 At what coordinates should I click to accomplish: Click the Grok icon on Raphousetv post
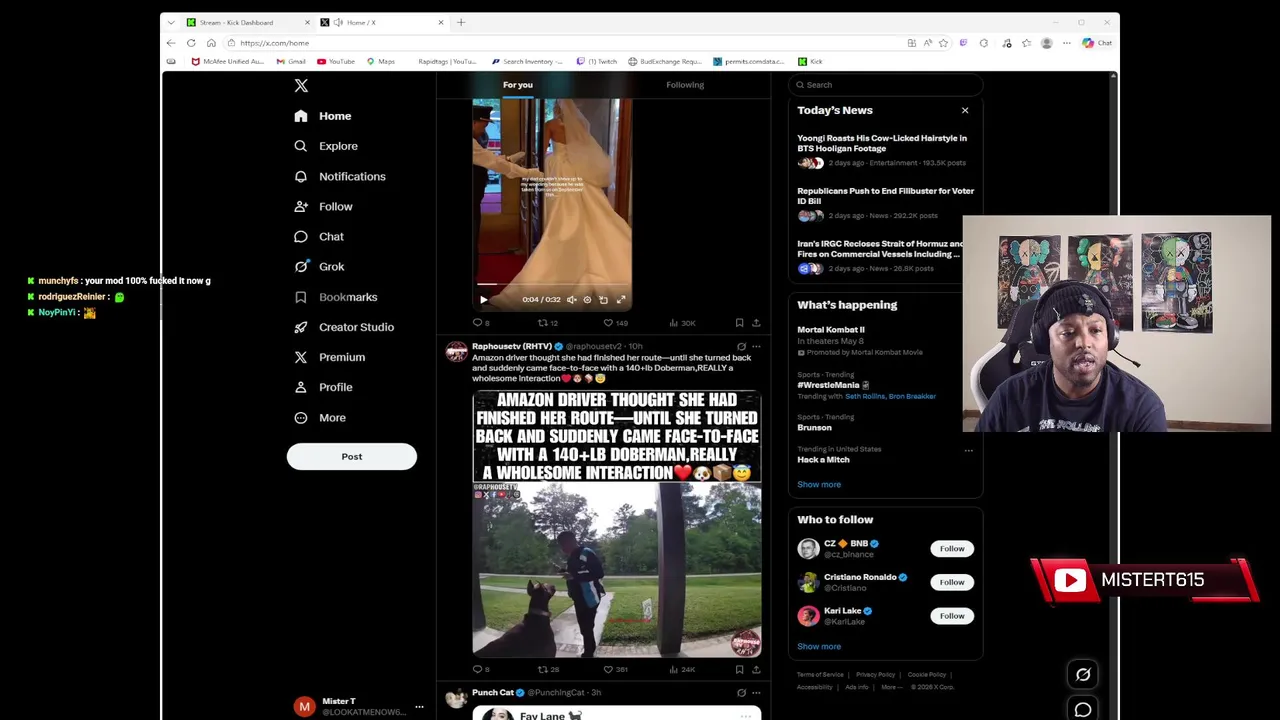point(741,346)
